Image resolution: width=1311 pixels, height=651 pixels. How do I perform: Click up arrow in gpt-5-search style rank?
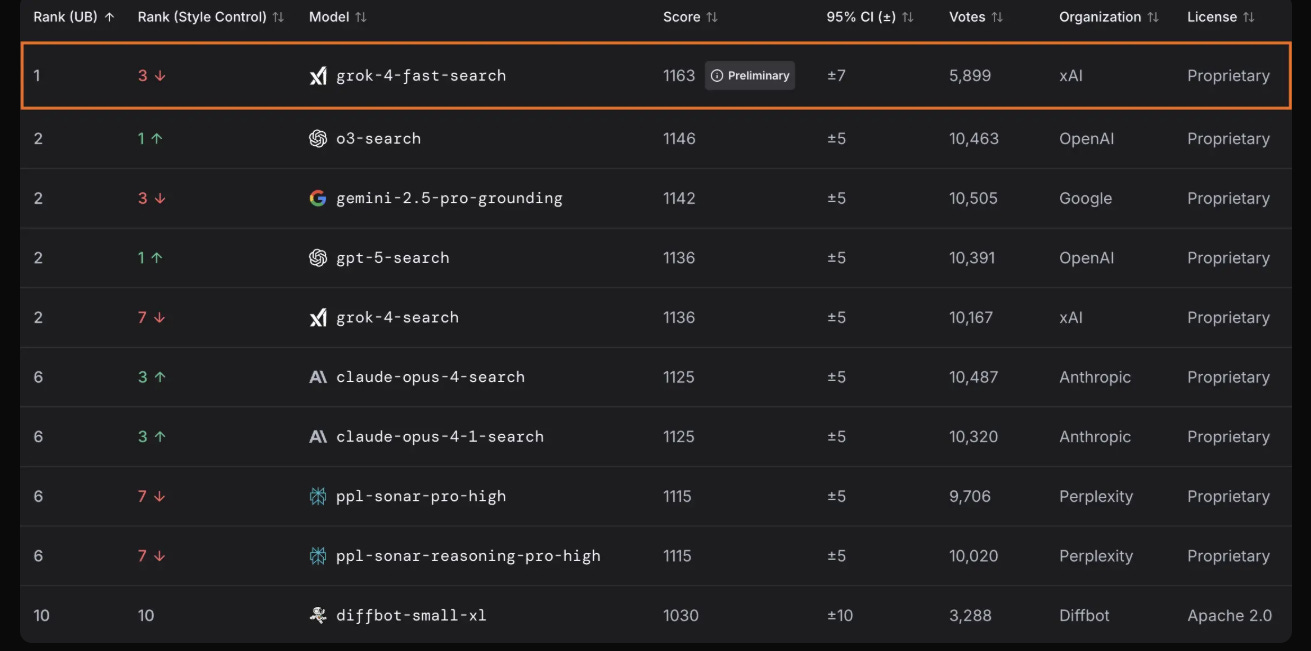(x=156, y=258)
